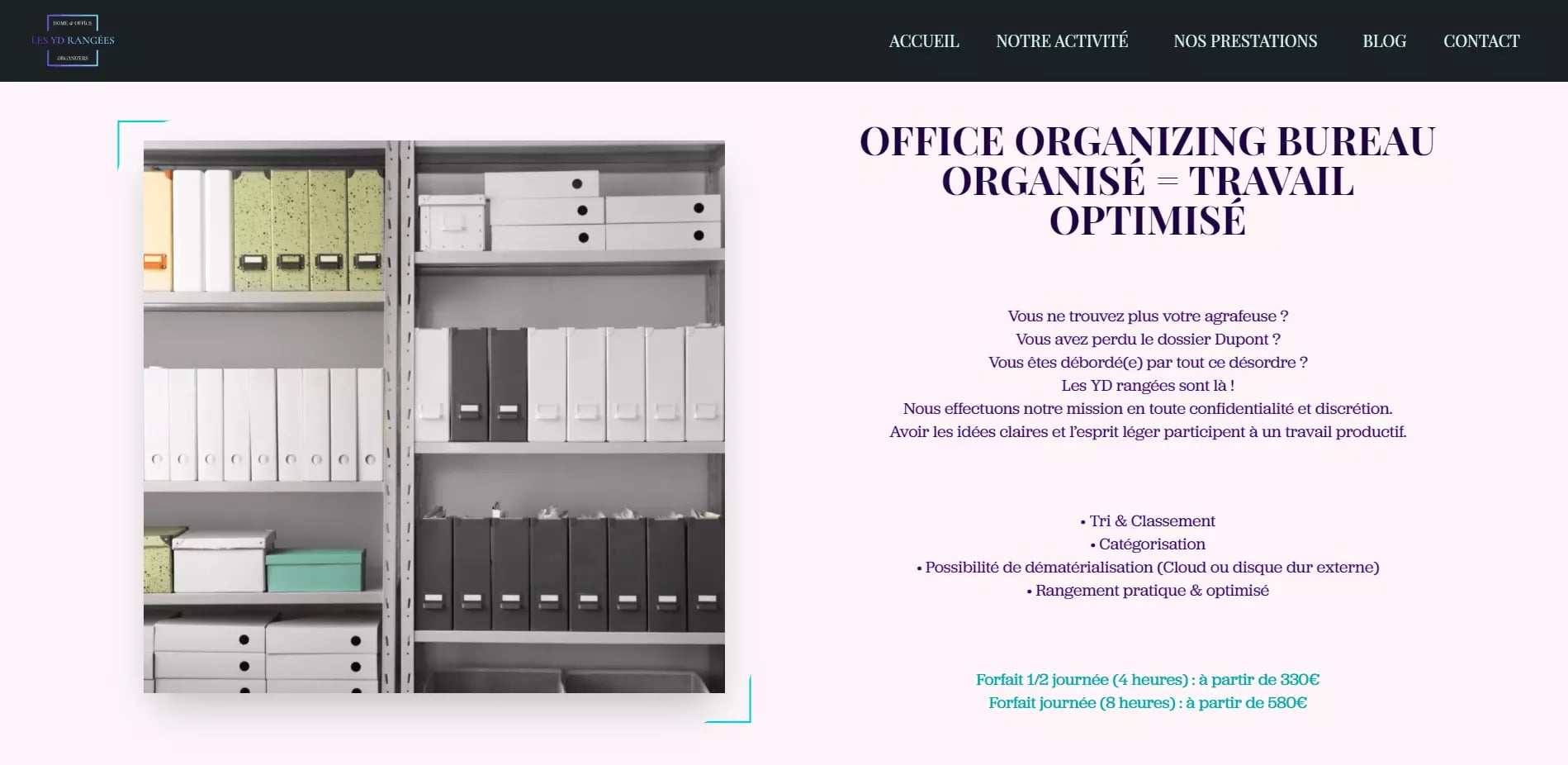The width and height of the screenshot is (1568, 765).
Task: Click the half-day package price line
Action: click(1147, 680)
